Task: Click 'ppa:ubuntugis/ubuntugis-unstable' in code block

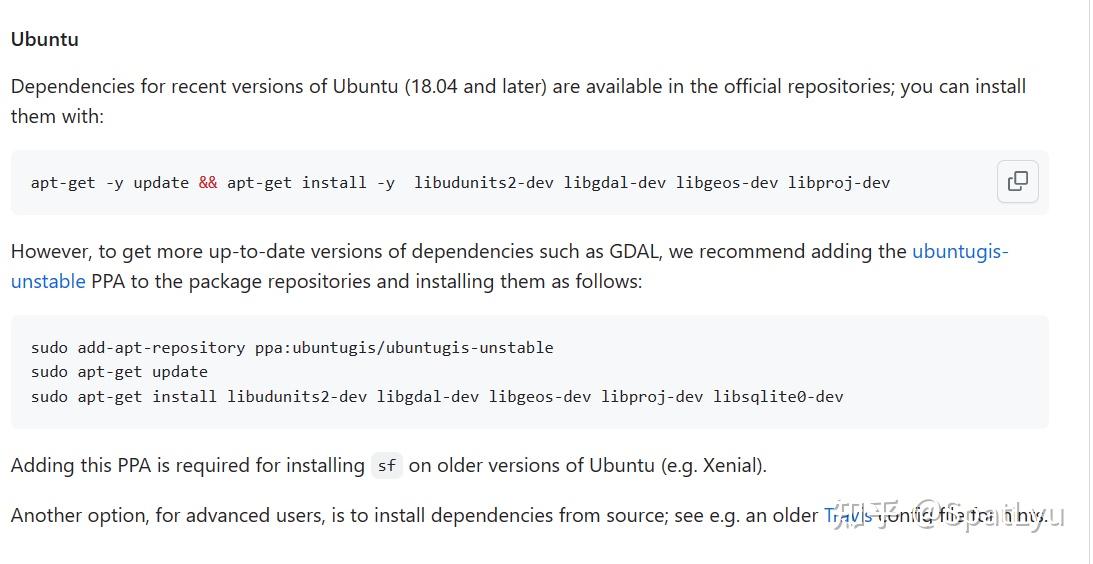Action: coord(404,348)
